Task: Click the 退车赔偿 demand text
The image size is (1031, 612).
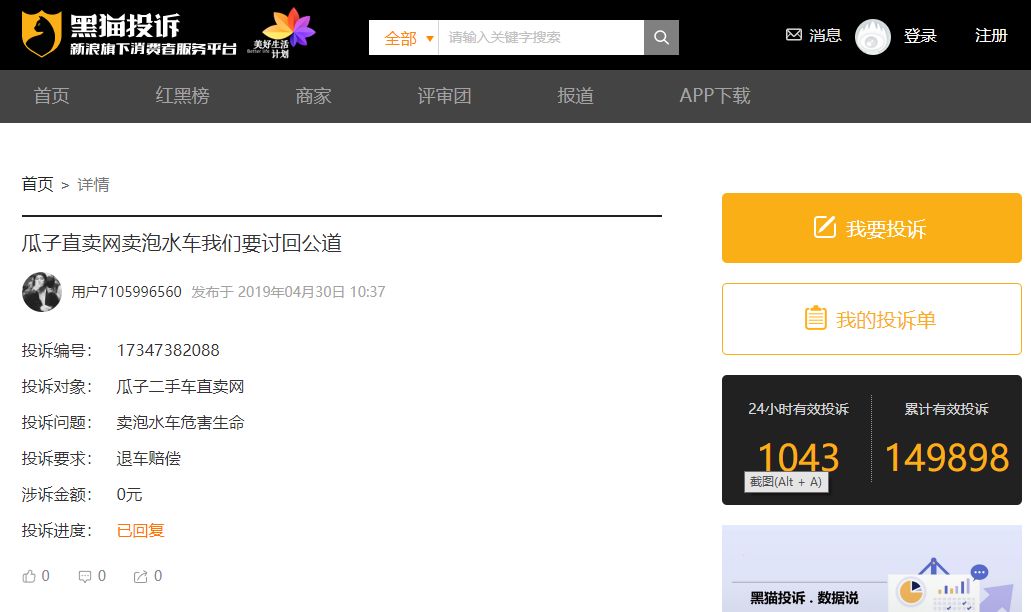Action: point(149,459)
